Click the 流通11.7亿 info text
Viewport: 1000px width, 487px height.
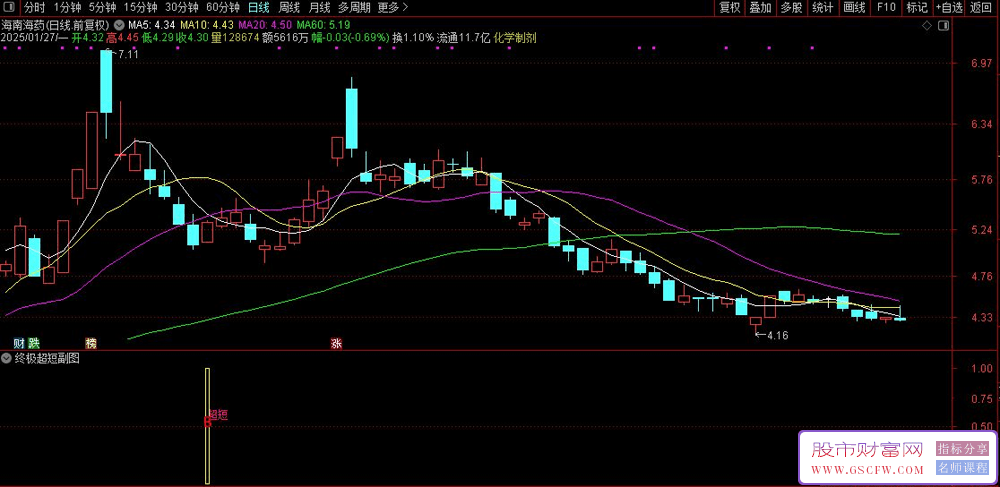tap(464, 38)
